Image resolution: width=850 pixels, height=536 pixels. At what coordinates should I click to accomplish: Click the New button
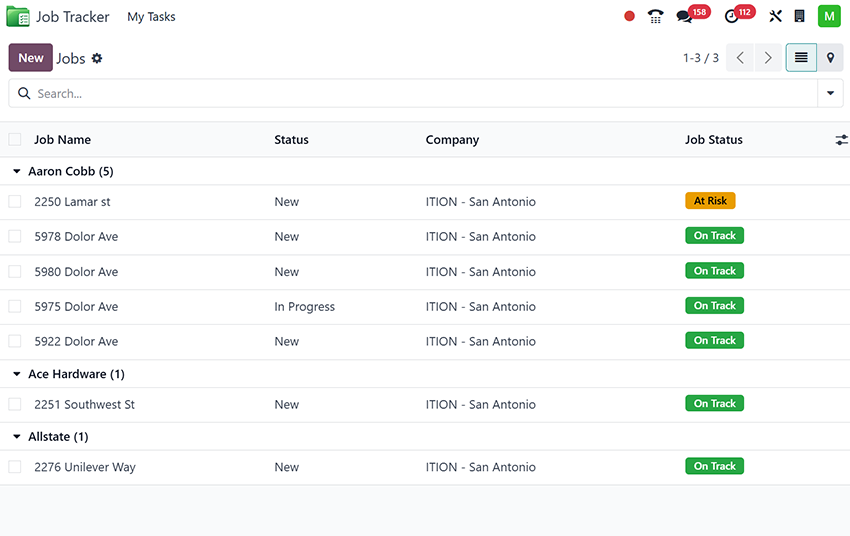click(x=31, y=58)
